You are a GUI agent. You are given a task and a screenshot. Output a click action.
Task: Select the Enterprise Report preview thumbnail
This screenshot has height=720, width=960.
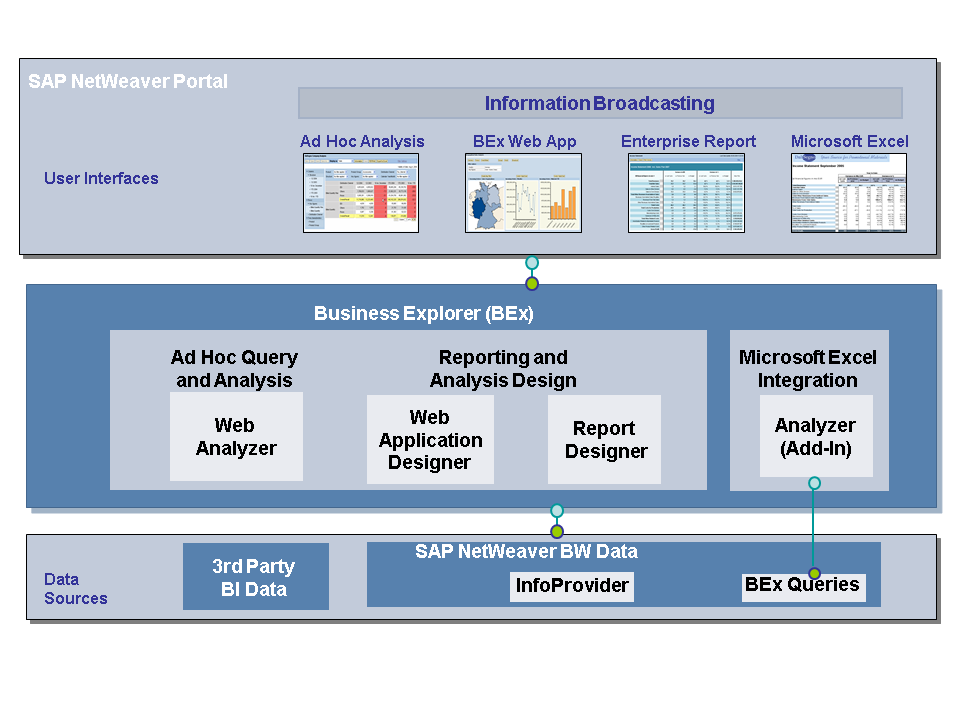click(686, 193)
